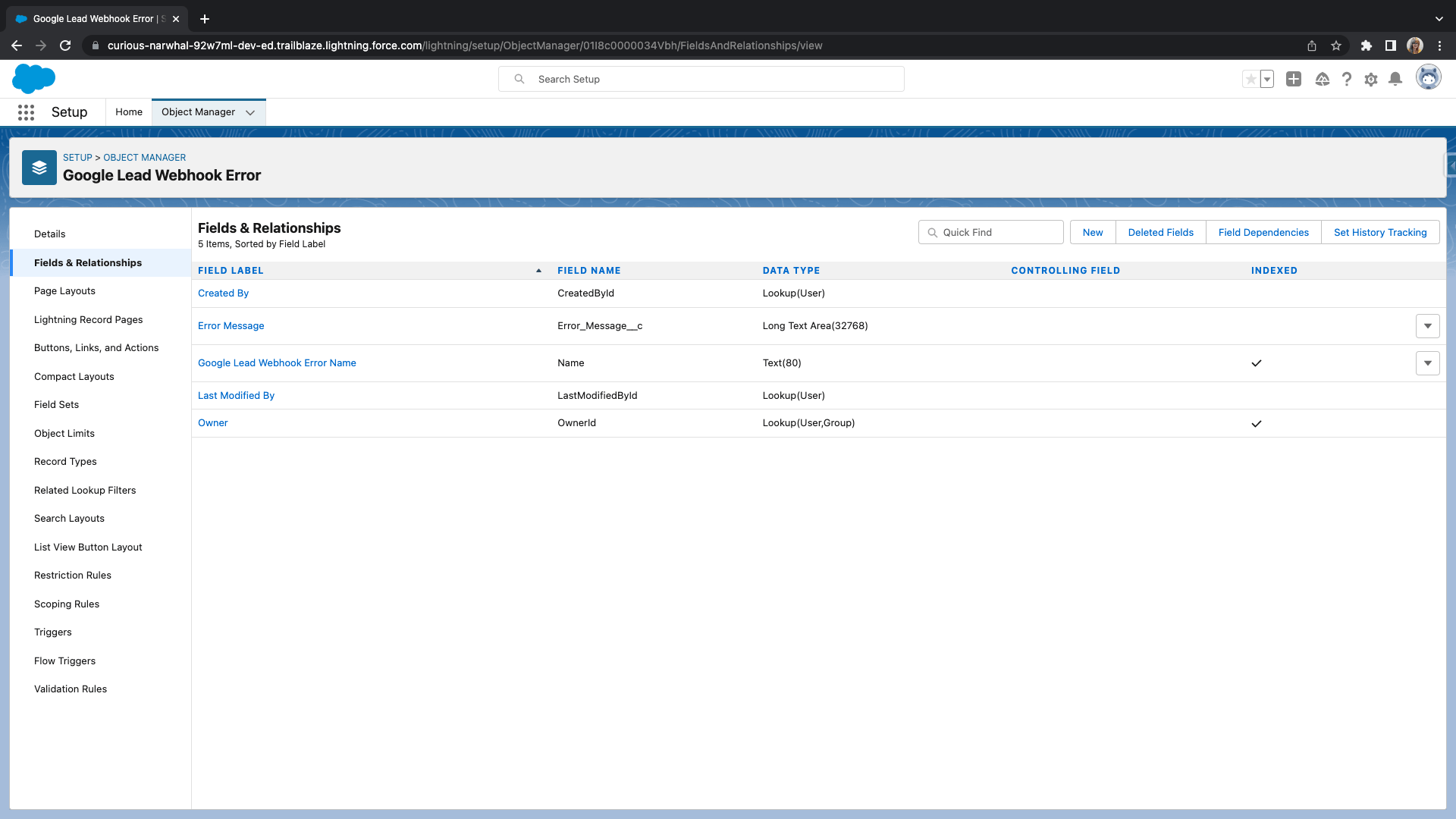Click the add new item plus icon
The width and height of the screenshot is (1456, 819).
coord(1293,79)
